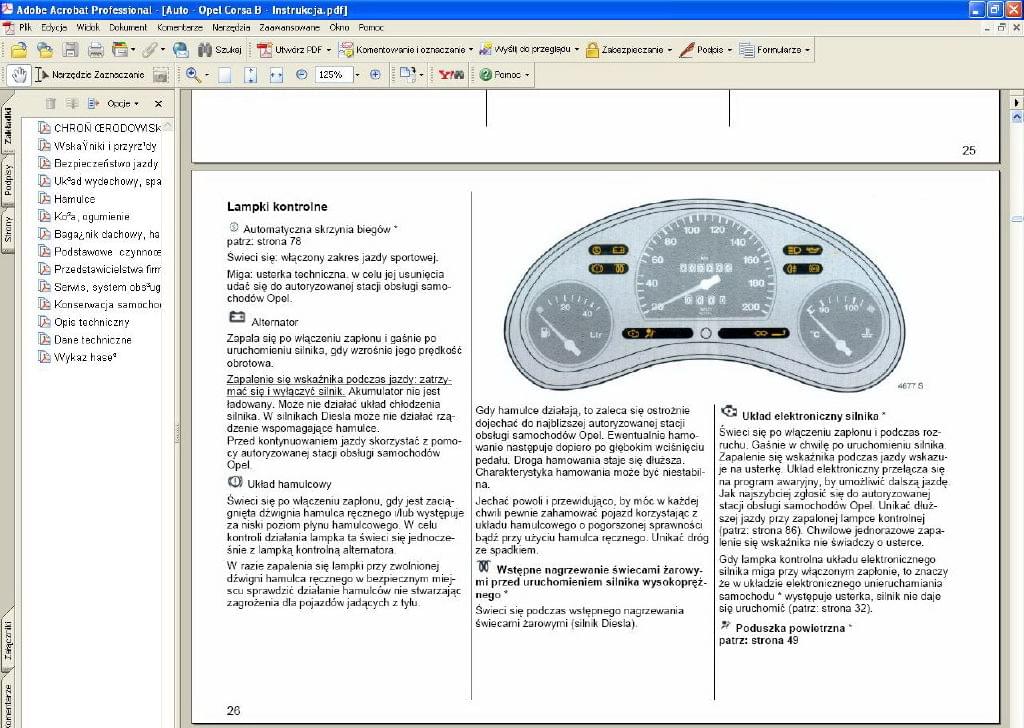Expand Wyślij do przeglądu dropdown
Screen dimensions: 1024x728
click(x=577, y=50)
